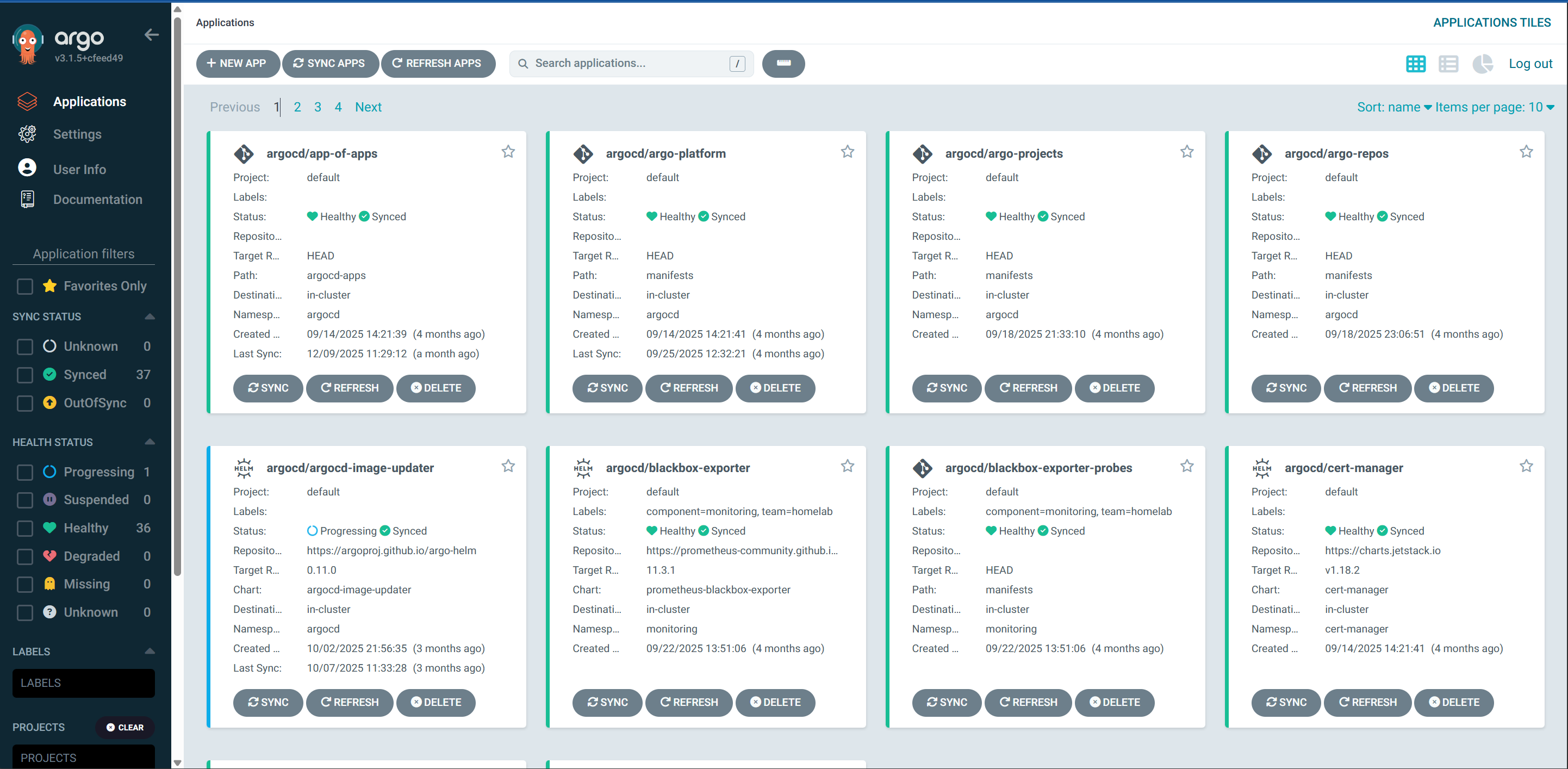Sync the argocd/argo-platform application
Screen dimensions: 1568x769
coord(607,388)
